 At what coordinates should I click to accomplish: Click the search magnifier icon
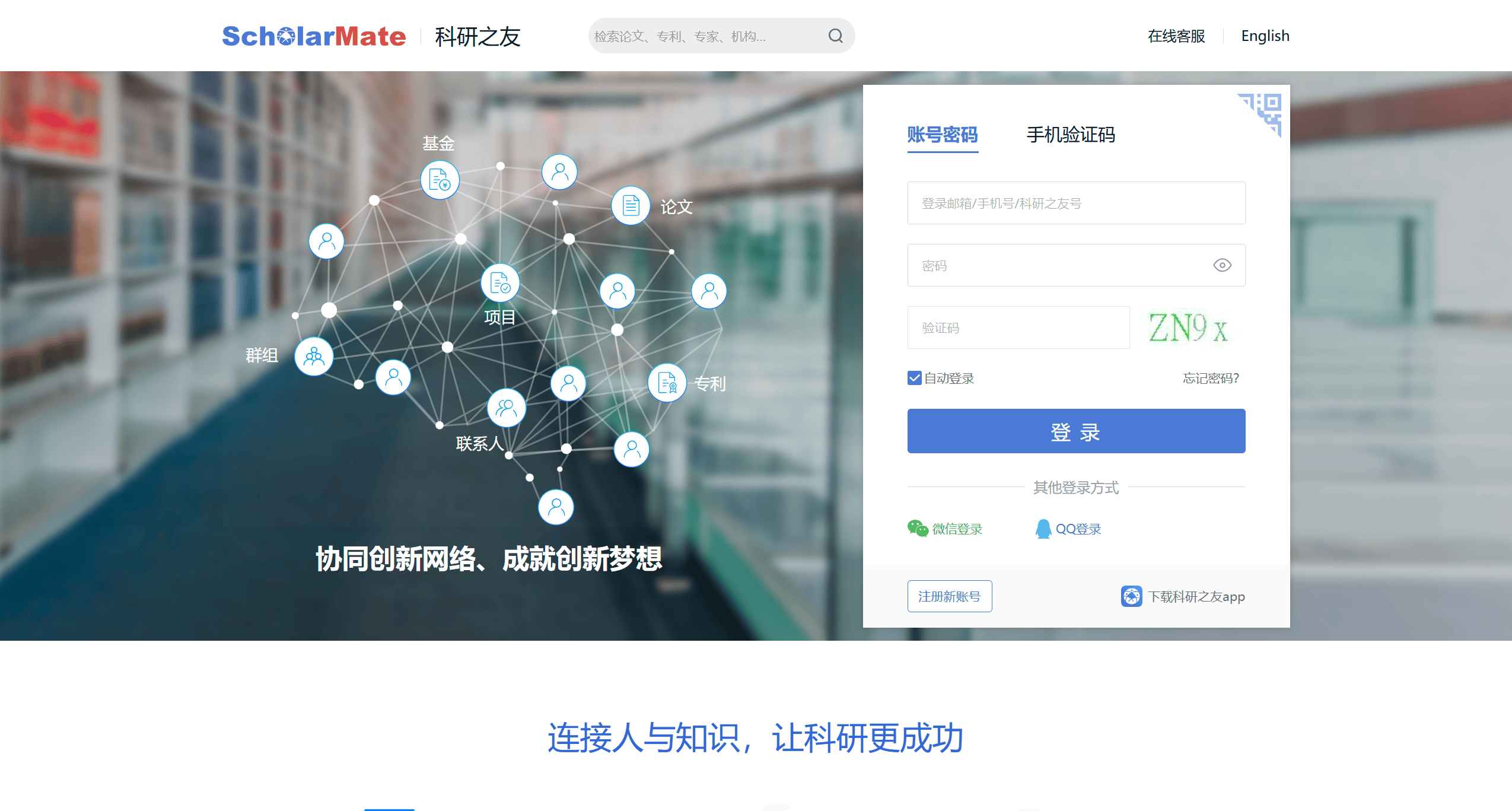(835, 36)
